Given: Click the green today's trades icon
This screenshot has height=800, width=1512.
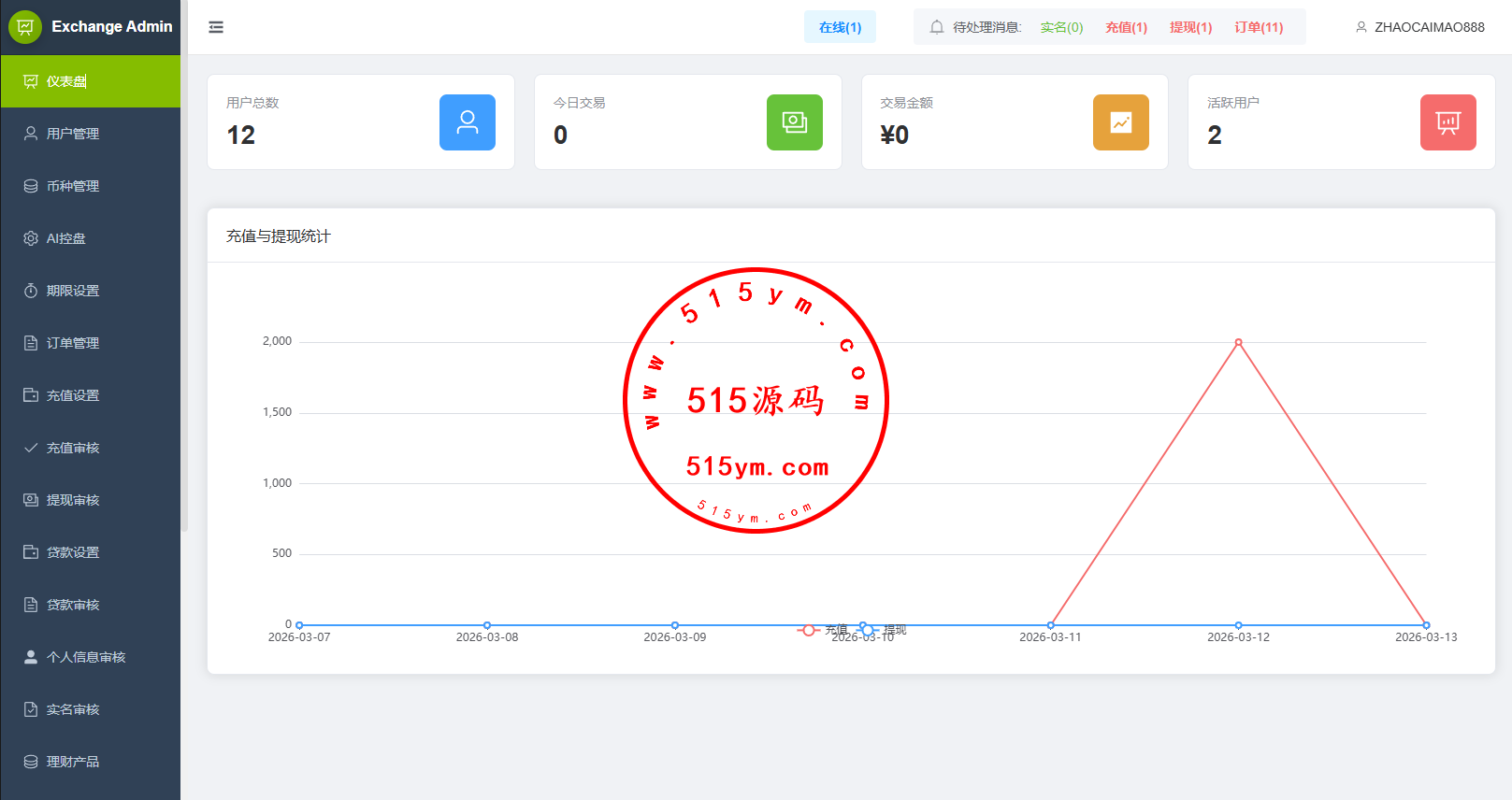Looking at the screenshot, I should coord(794,122).
